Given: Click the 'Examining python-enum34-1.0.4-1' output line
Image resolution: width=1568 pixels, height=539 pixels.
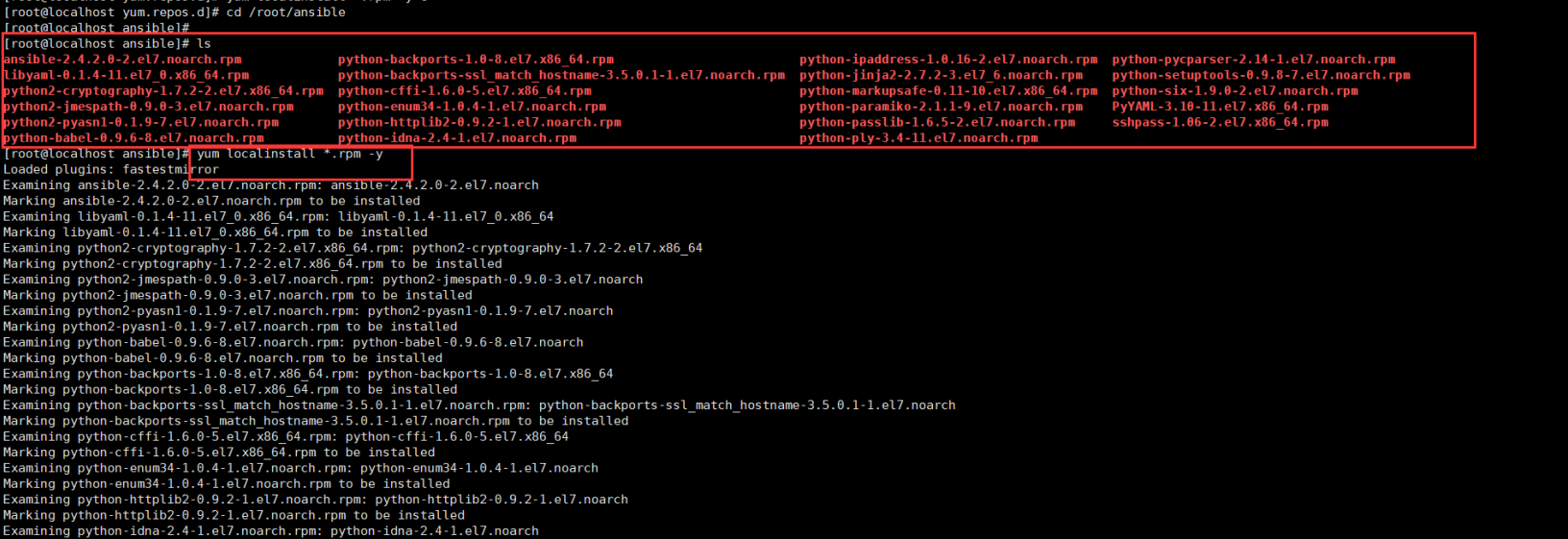Looking at the screenshot, I should click(301, 469).
